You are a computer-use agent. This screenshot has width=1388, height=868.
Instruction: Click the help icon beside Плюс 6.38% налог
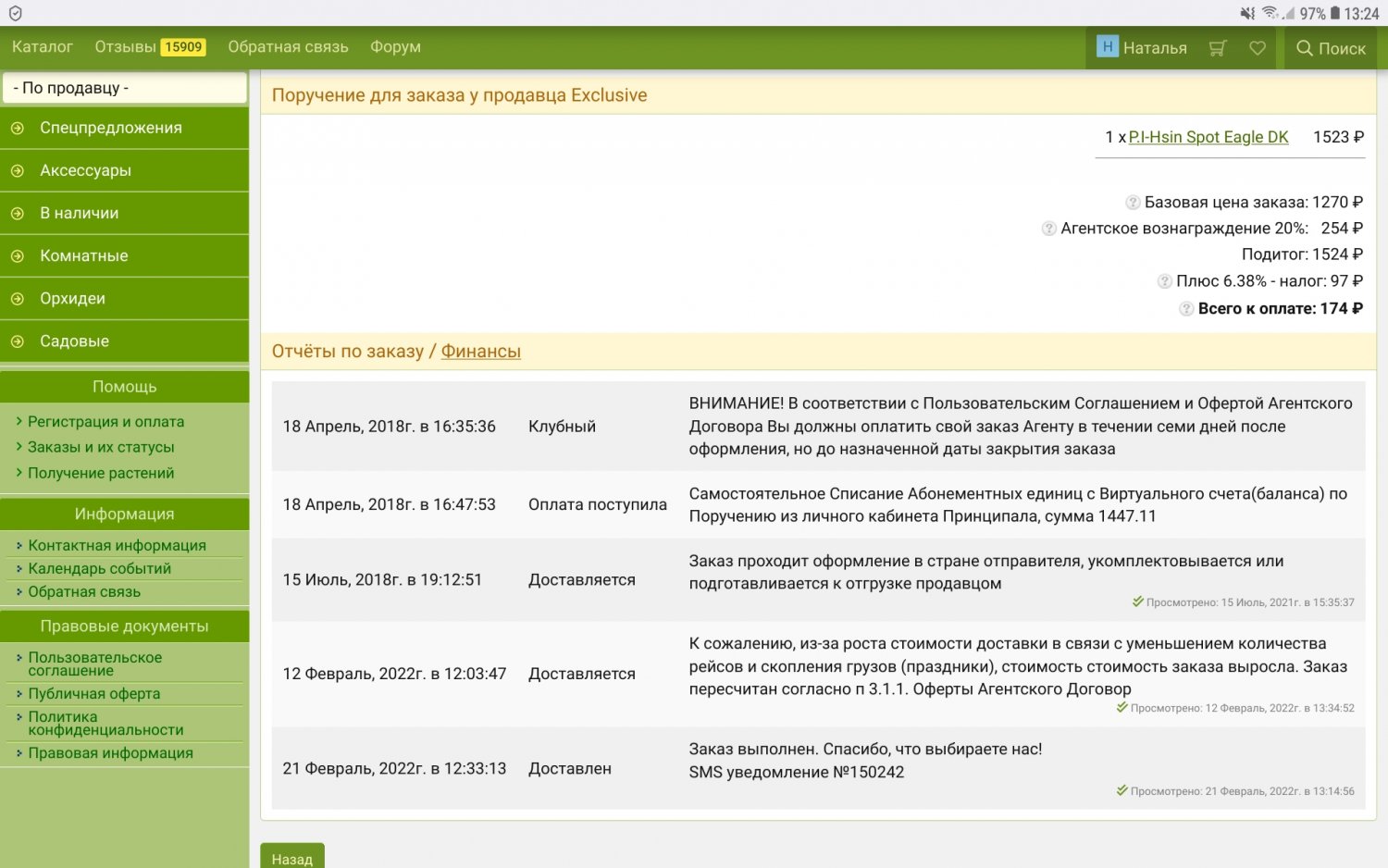[1164, 281]
